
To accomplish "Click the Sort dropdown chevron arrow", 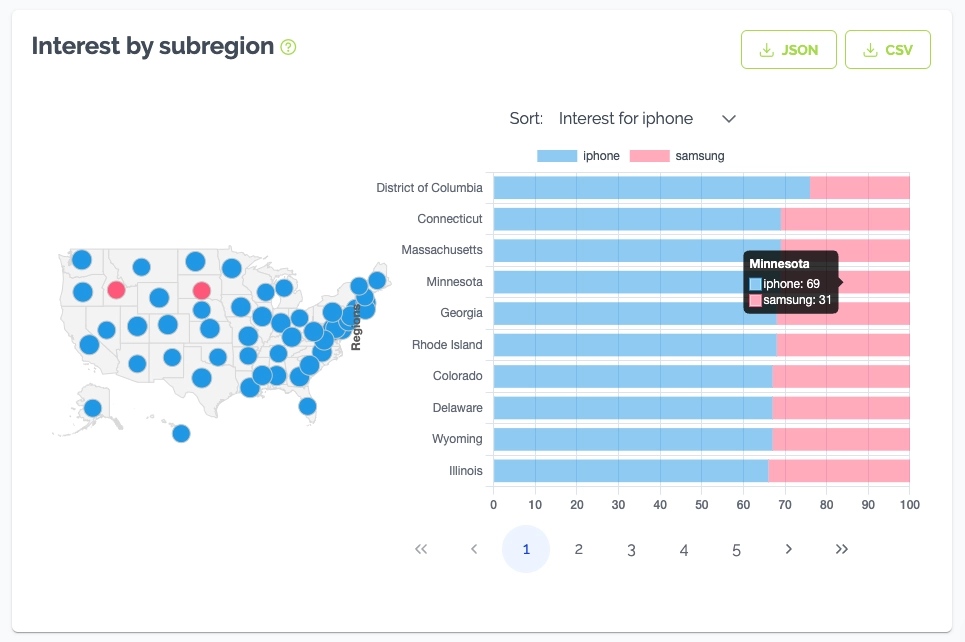I will 729,119.
